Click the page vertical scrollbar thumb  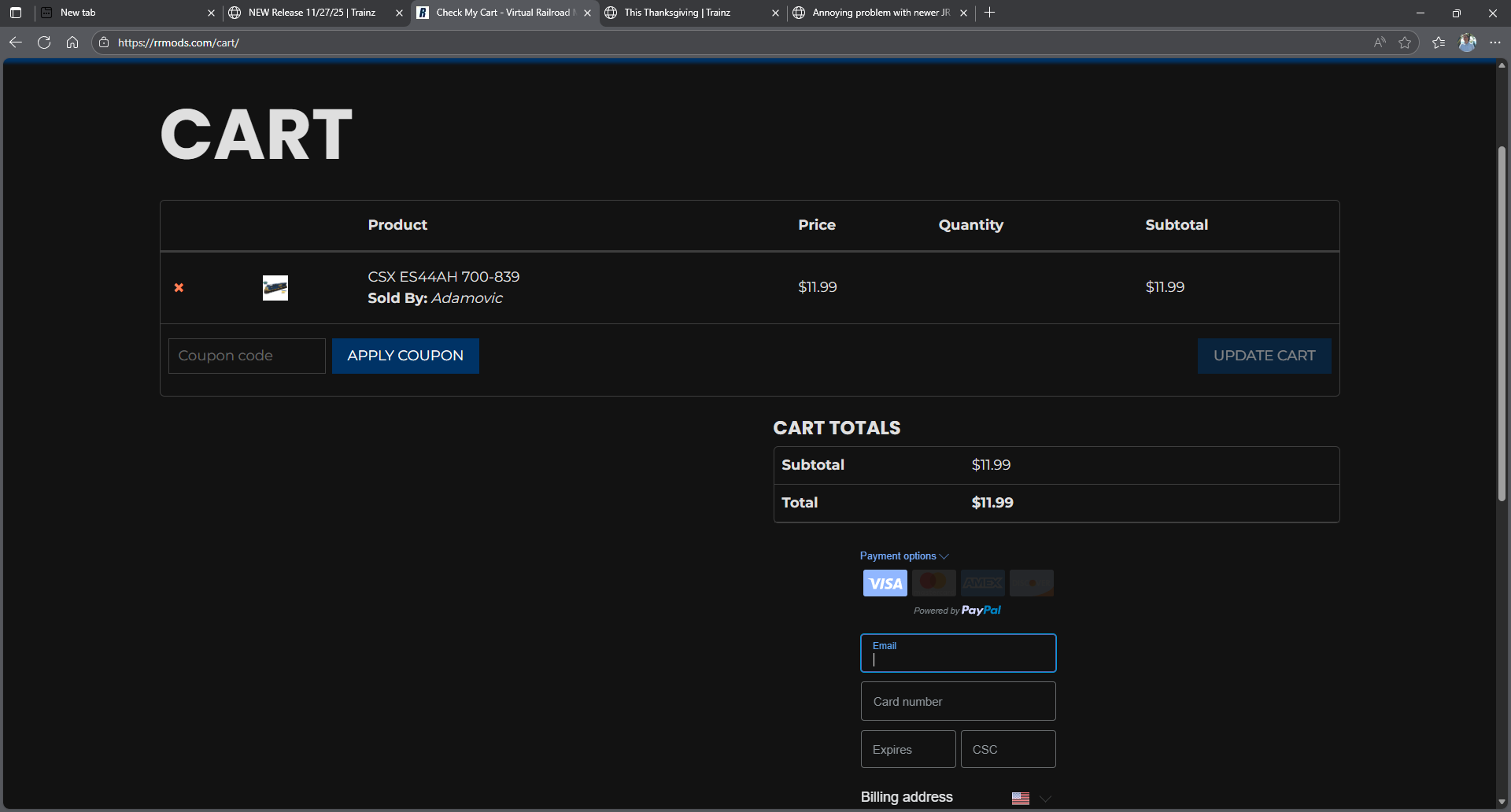(x=1502, y=323)
